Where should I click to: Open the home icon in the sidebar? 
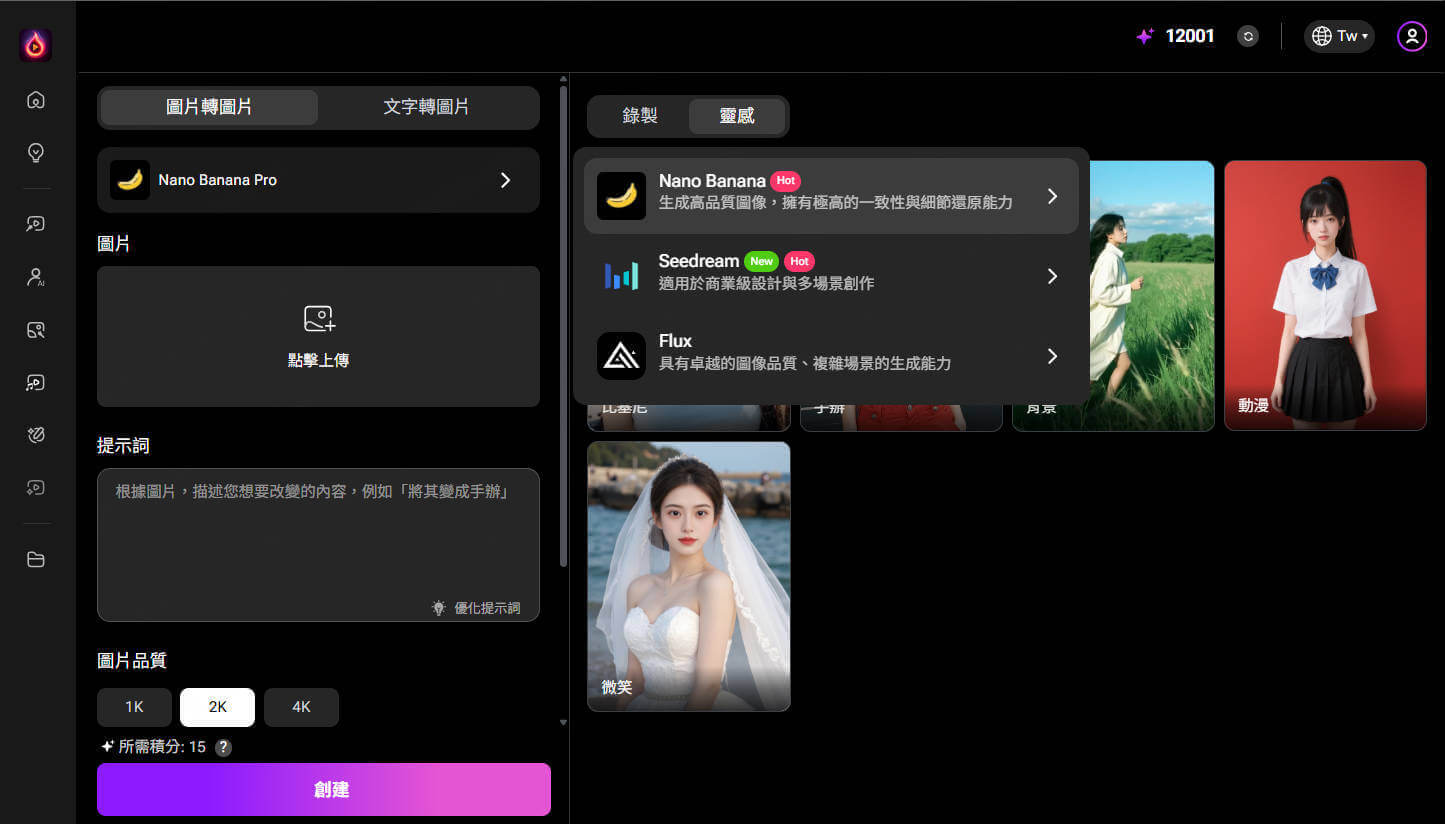tap(36, 100)
